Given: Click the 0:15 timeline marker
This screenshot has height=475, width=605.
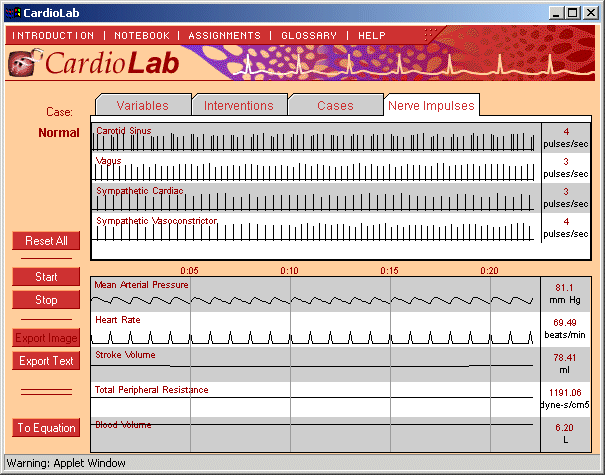Looking at the screenshot, I should (389, 270).
